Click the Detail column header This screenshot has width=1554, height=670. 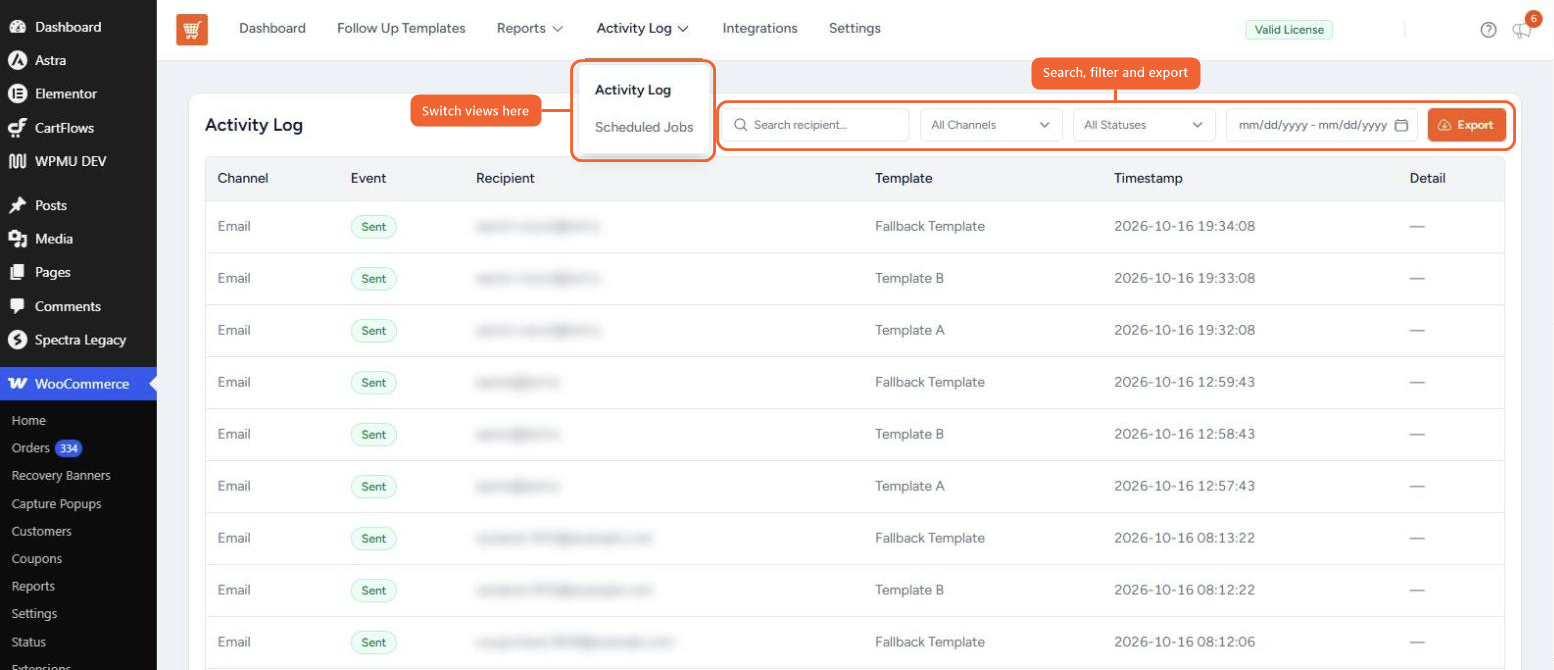coord(1427,178)
